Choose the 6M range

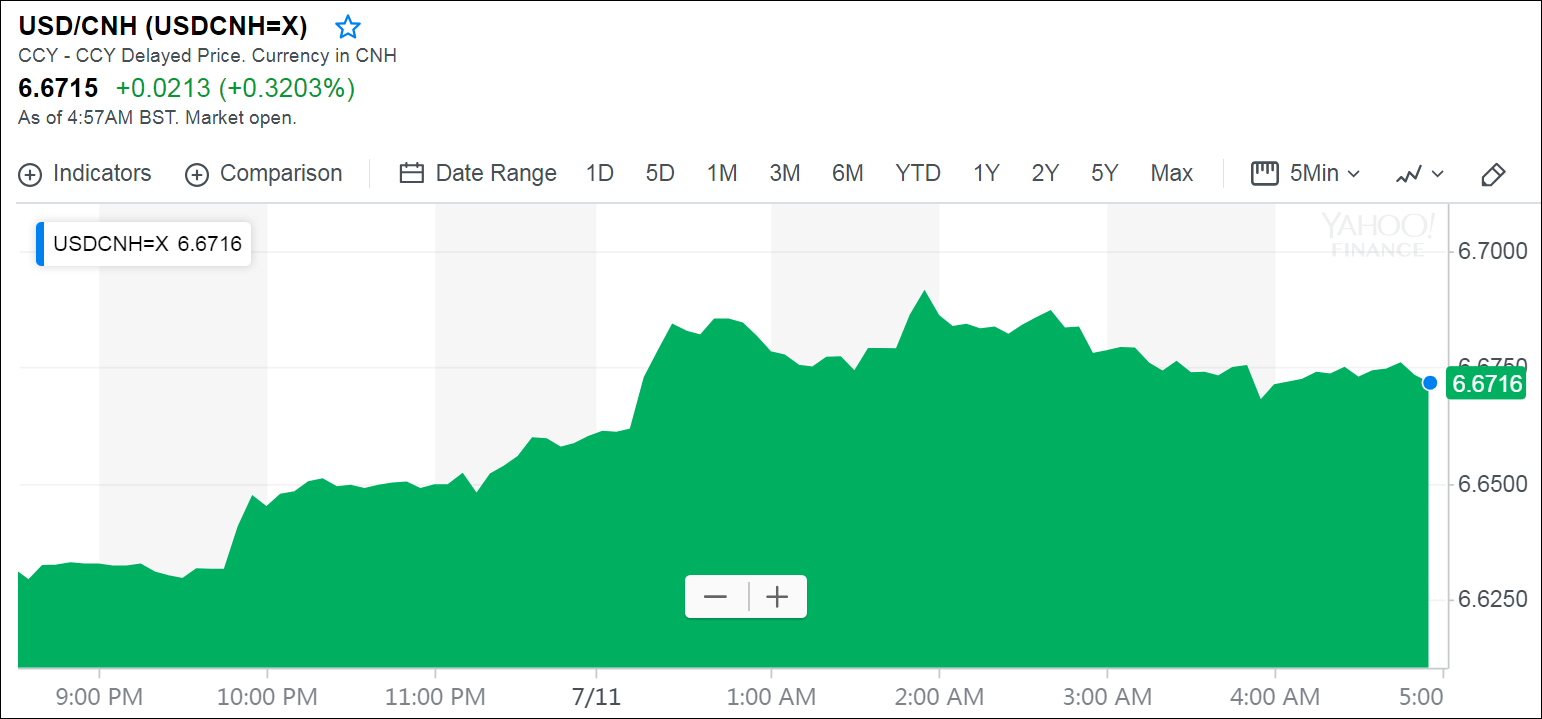(847, 173)
